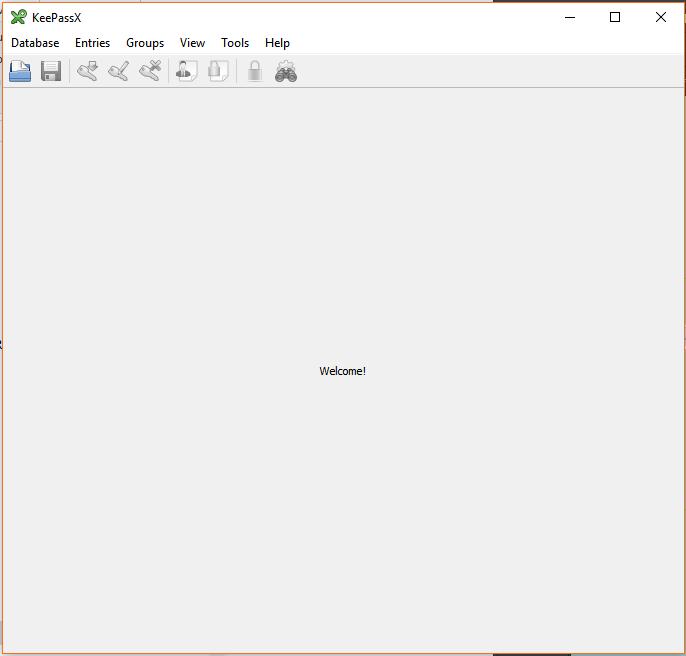
Task: Minimize the KeePassX window
Action: pos(570,18)
